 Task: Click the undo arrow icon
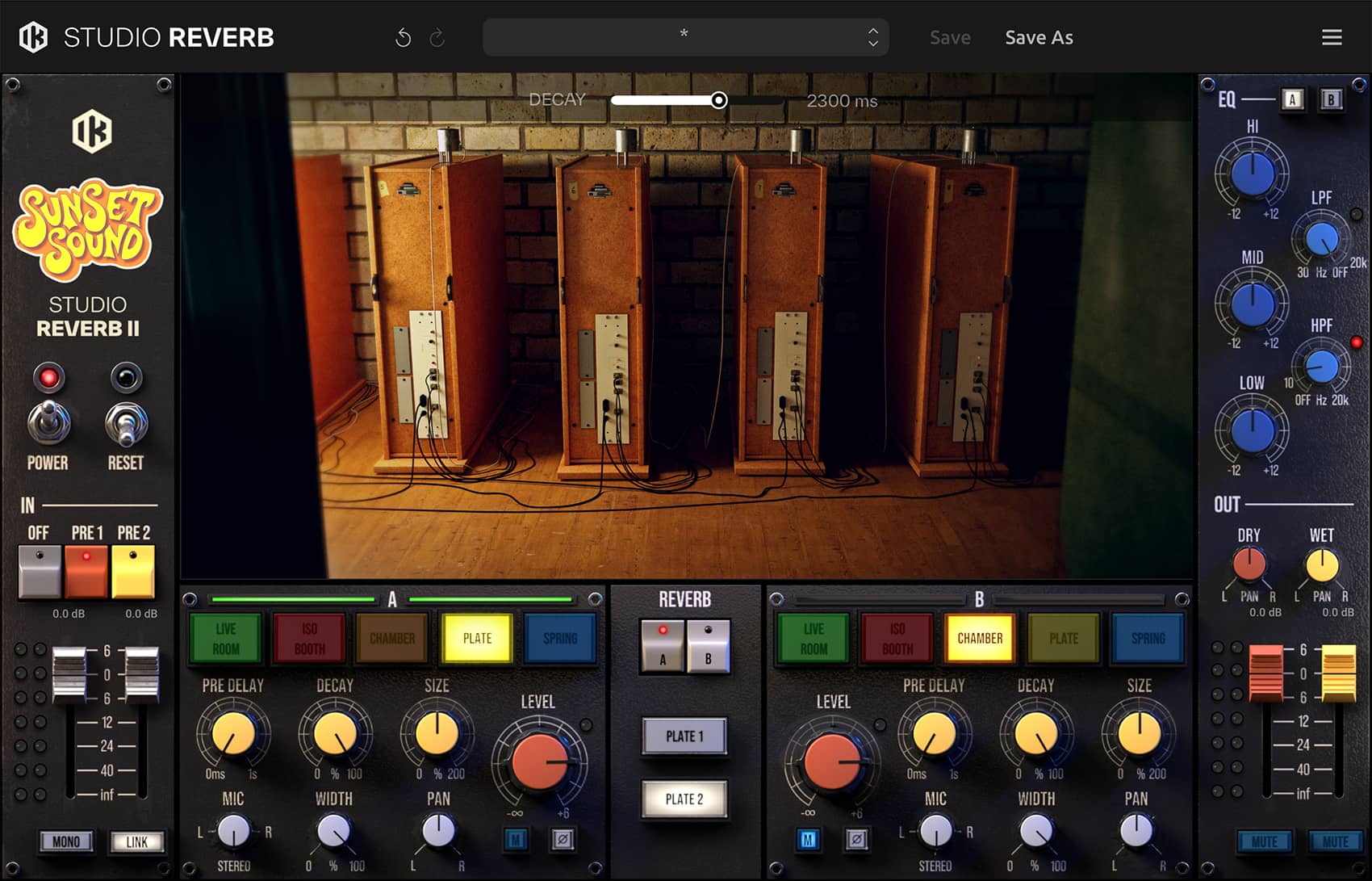[403, 38]
